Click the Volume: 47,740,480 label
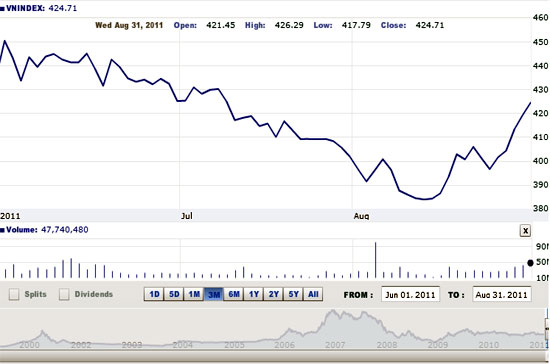550x364 pixels. [x=44, y=230]
